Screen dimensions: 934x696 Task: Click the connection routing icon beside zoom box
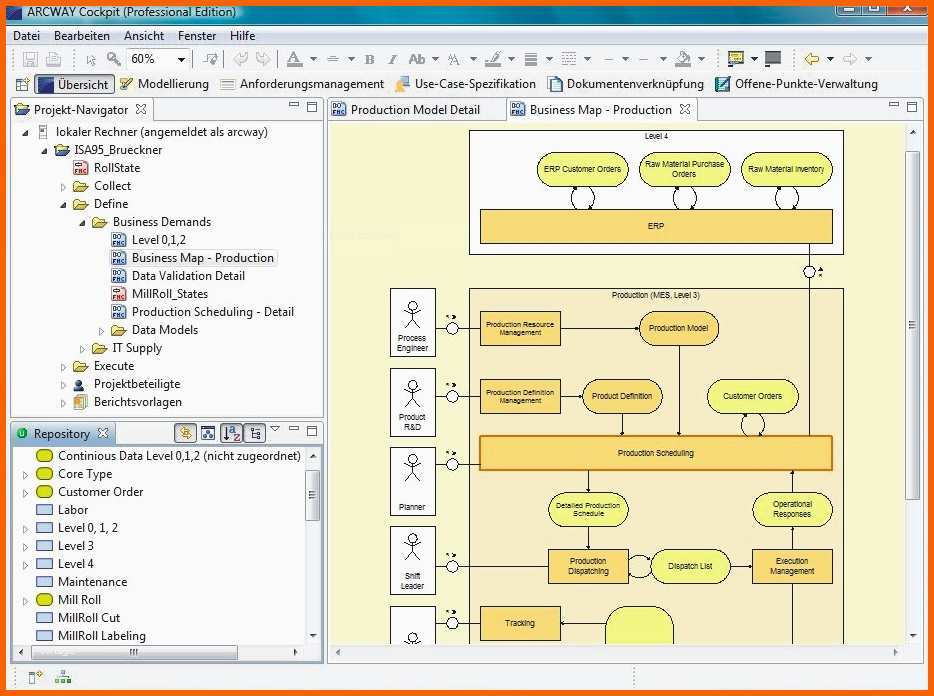coord(210,59)
